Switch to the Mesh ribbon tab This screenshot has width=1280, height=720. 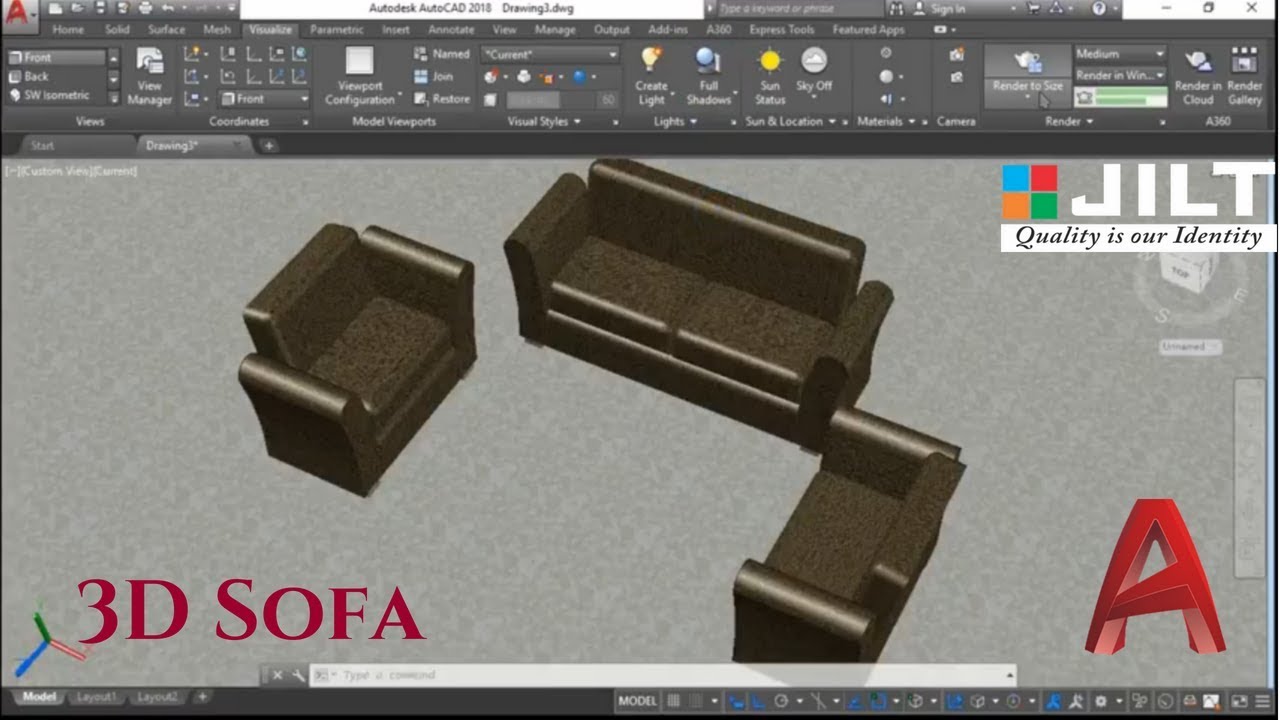[217, 30]
